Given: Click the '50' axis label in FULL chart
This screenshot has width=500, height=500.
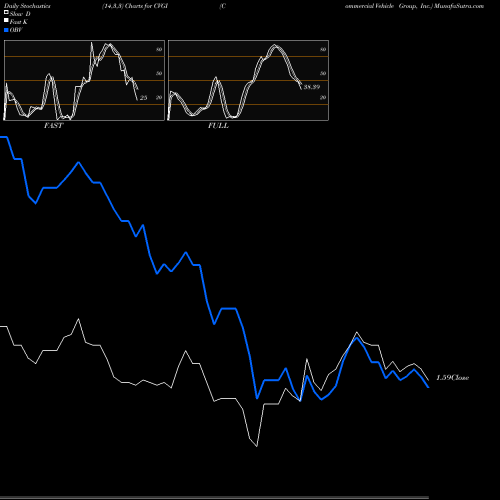Looking at the screenshot, I should pyautogui.click(x=323, y=73).
